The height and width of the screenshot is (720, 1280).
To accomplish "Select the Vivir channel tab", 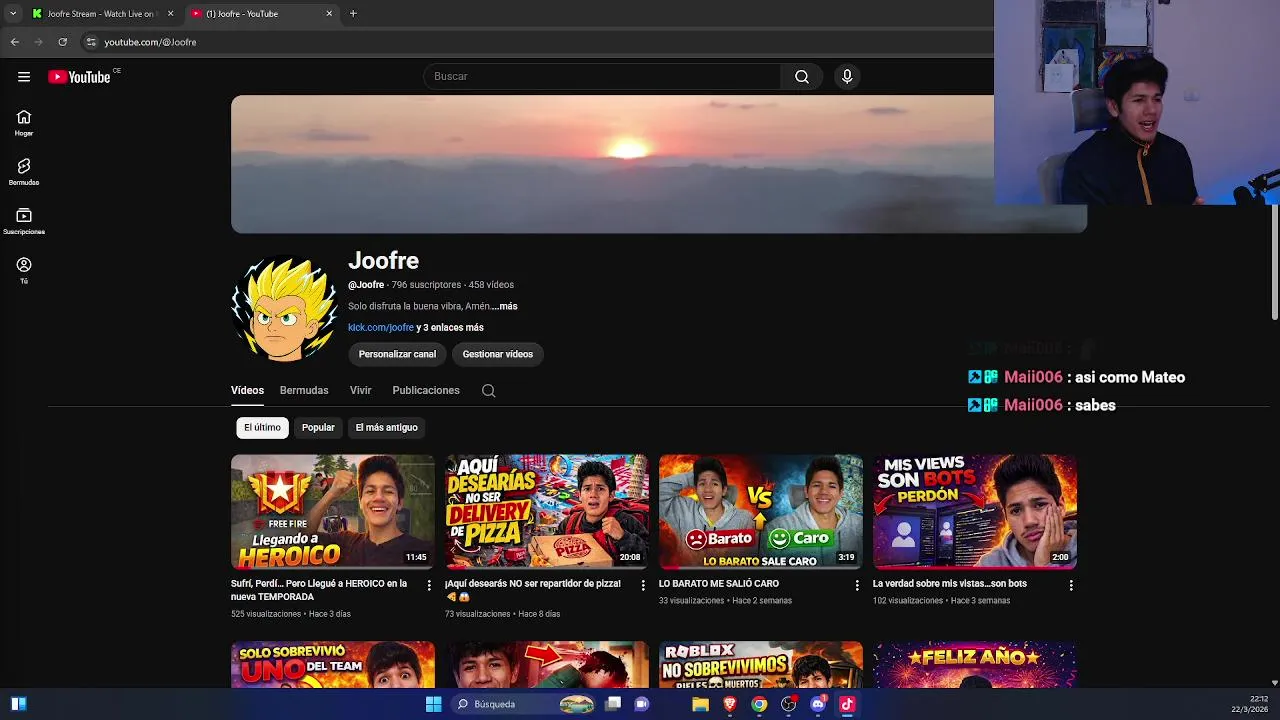I will tap(360, 391).
